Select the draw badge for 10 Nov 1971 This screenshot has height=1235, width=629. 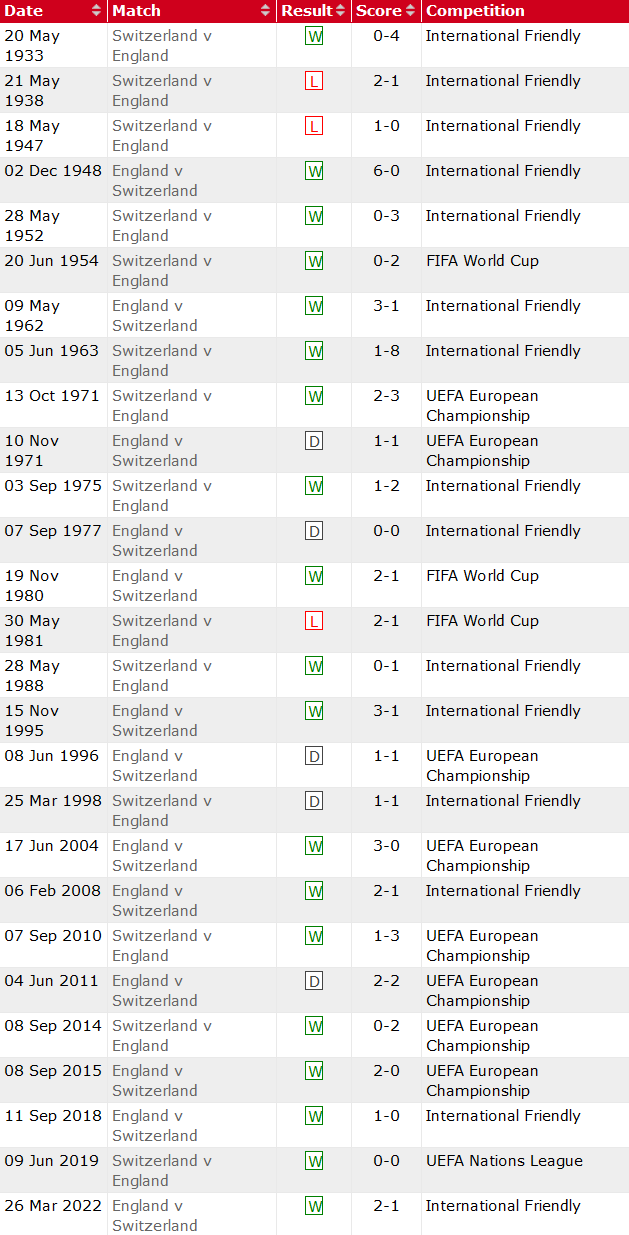pyautogui.click(x=314, y=441)
